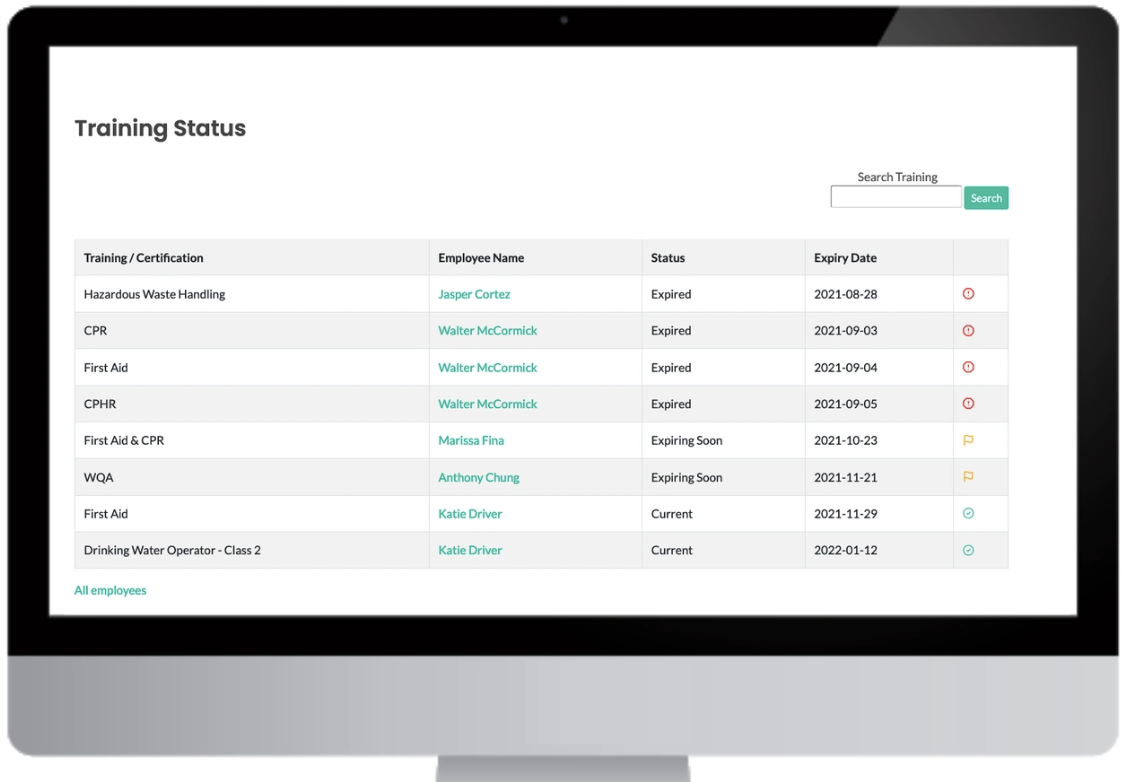The width and height of the screenshot is (1132, 782).
Task: Click the expired status icon beside CPR
Action: tap(967, 330)
